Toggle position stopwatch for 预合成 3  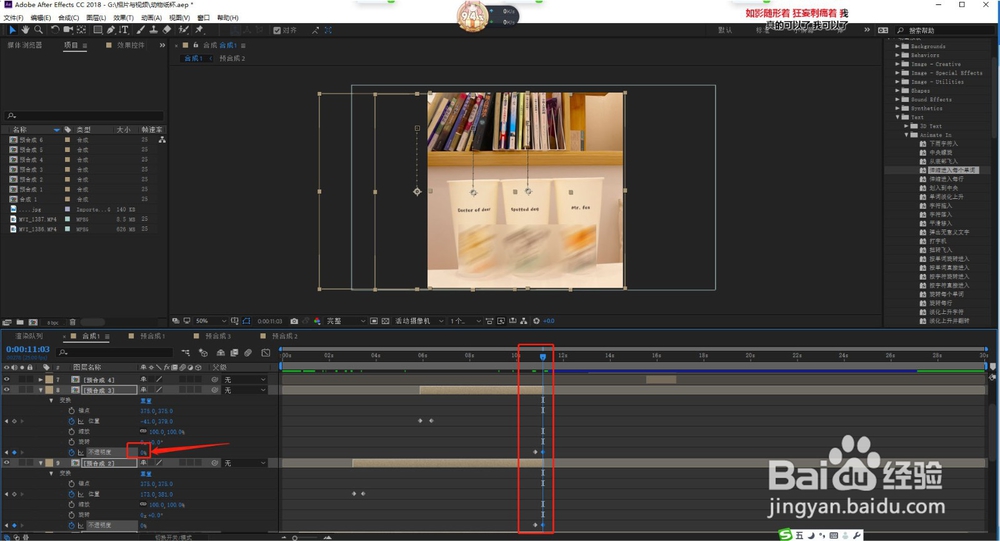coord(71,421)
